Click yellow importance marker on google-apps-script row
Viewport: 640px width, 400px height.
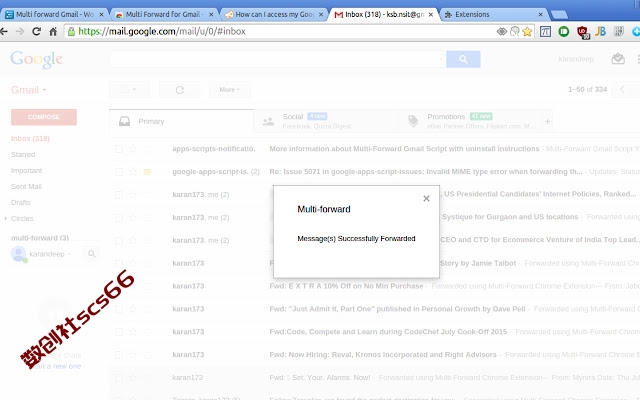point(147,172)
